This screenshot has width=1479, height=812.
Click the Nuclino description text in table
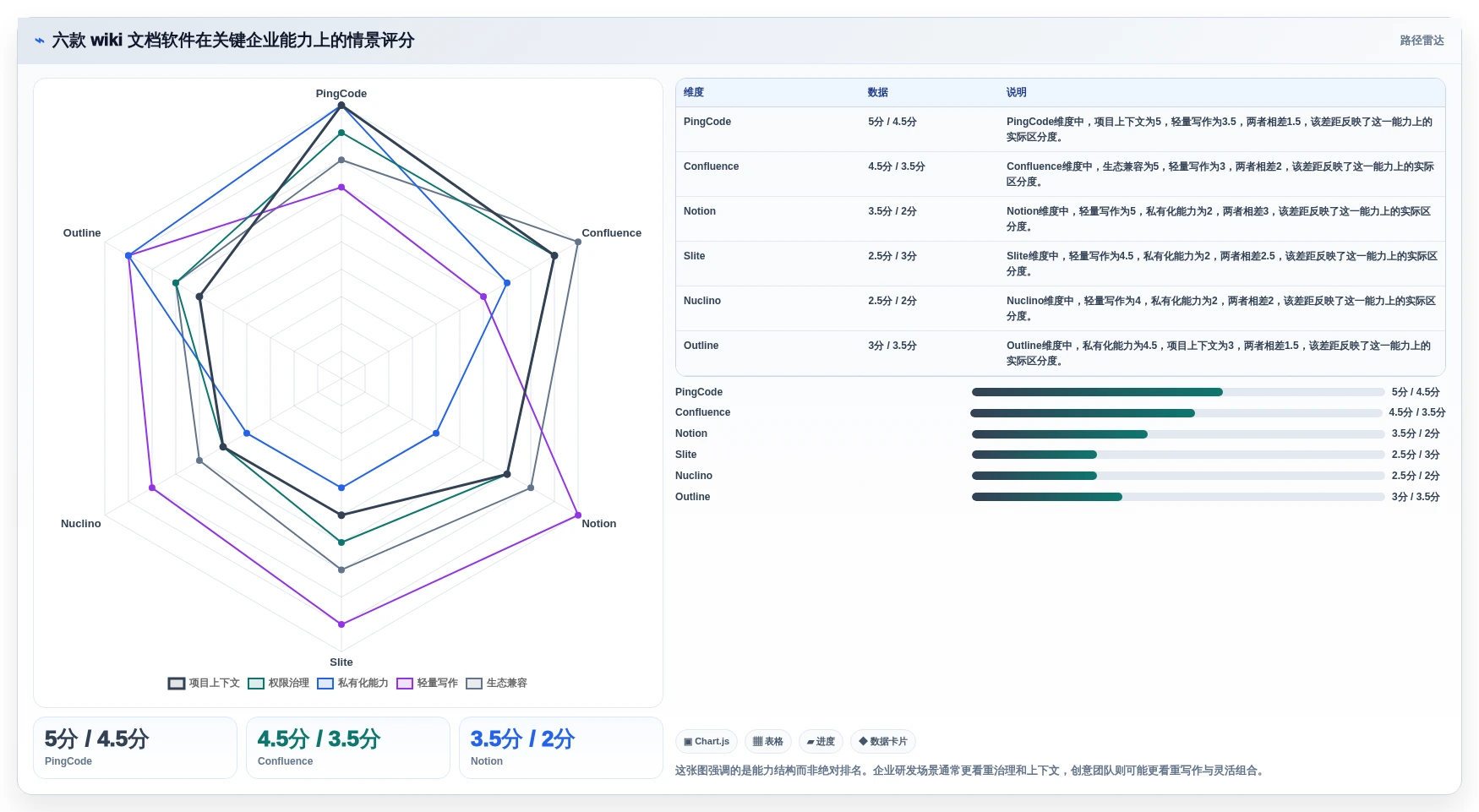click(1221, 308)
